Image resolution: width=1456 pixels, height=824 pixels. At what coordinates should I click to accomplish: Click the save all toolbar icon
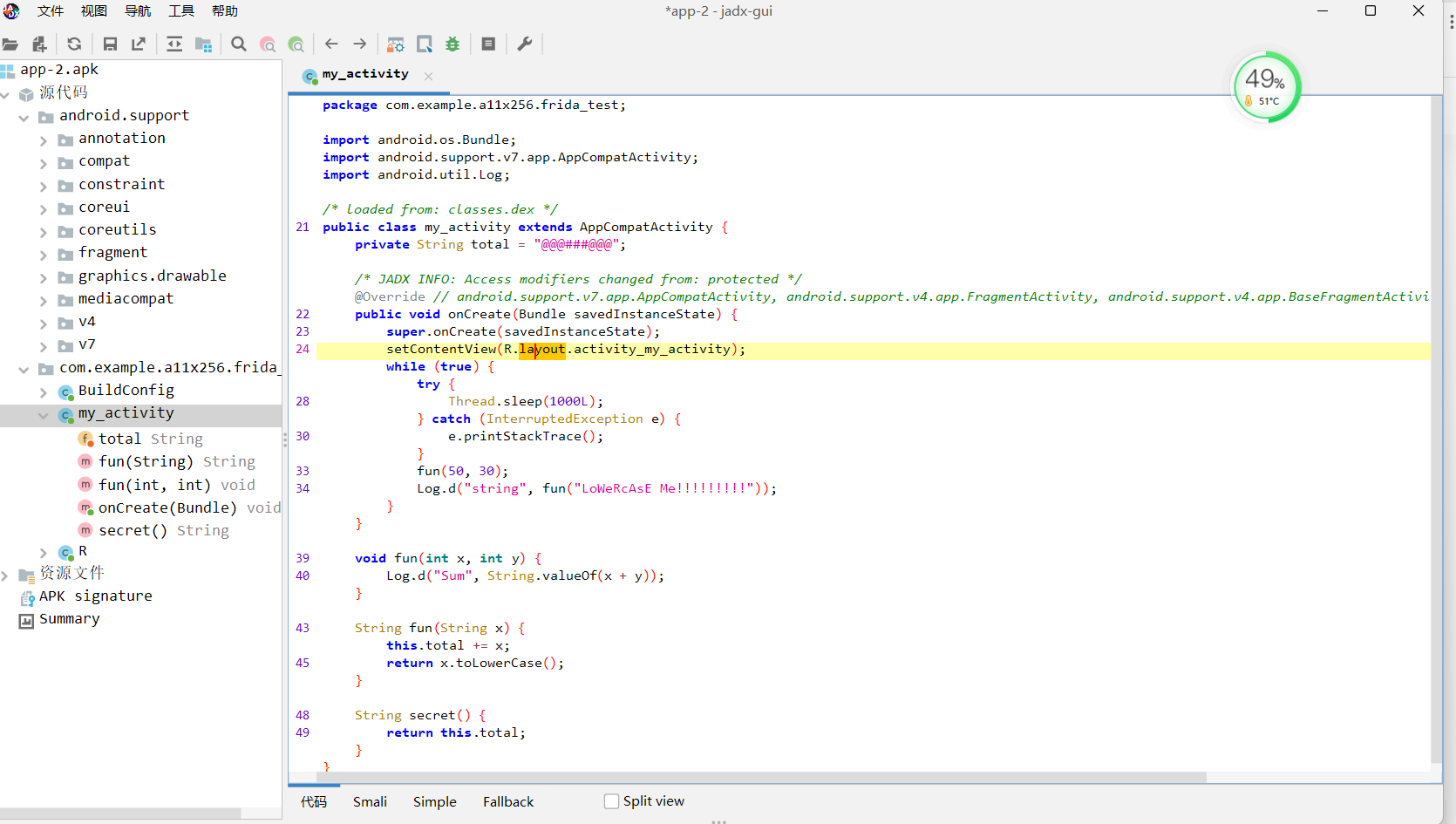[110, 44]
